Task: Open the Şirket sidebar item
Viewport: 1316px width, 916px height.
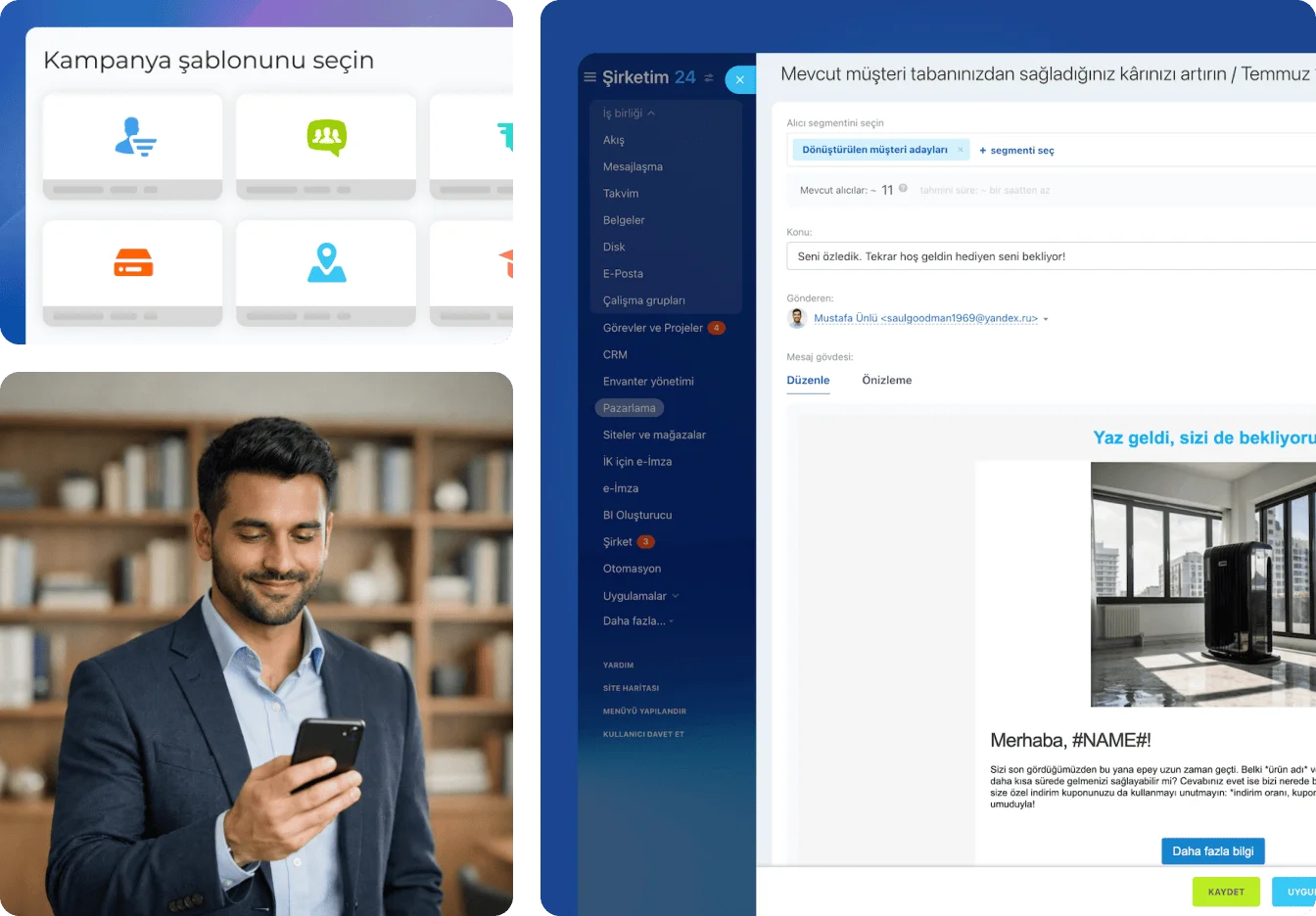Action: pyautogui.click(x=618, y=542)
